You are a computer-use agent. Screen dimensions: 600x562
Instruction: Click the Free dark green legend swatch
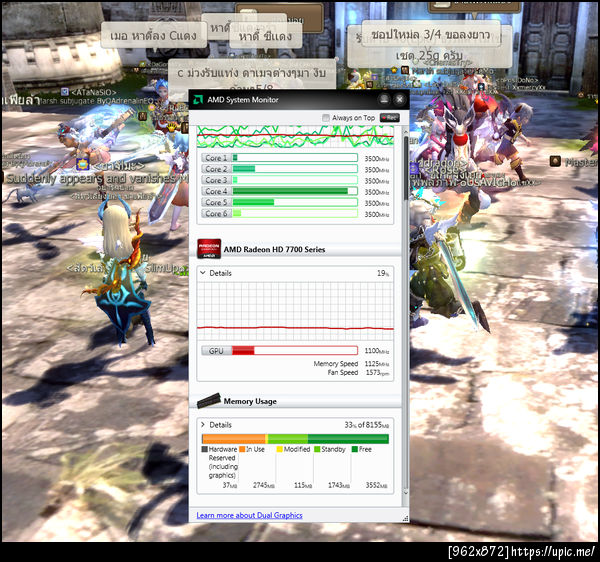354,449
